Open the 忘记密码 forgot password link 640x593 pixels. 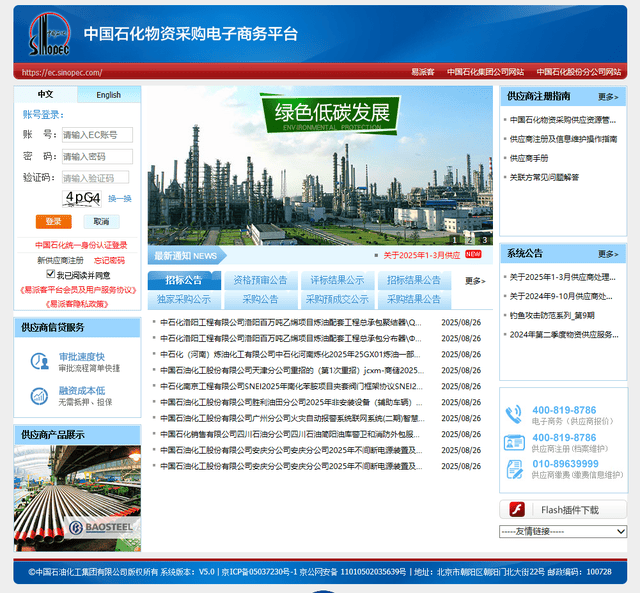(x=110, y=260)
